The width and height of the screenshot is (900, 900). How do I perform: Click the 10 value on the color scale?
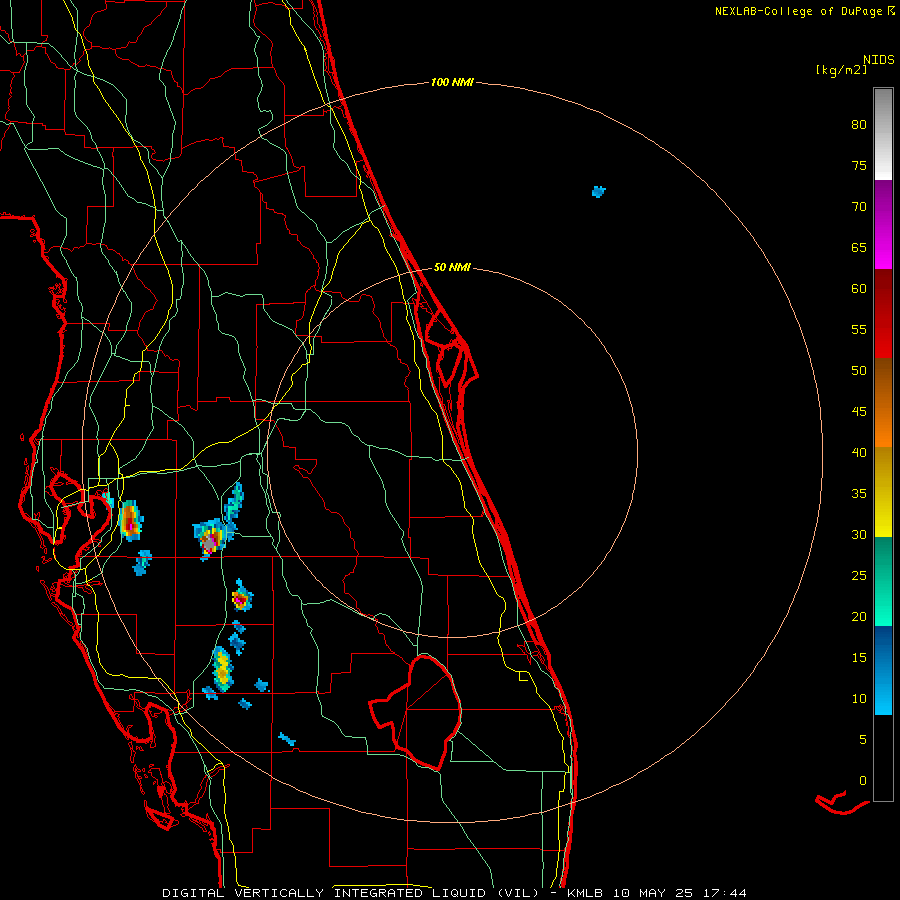click(x=859, y=699)
